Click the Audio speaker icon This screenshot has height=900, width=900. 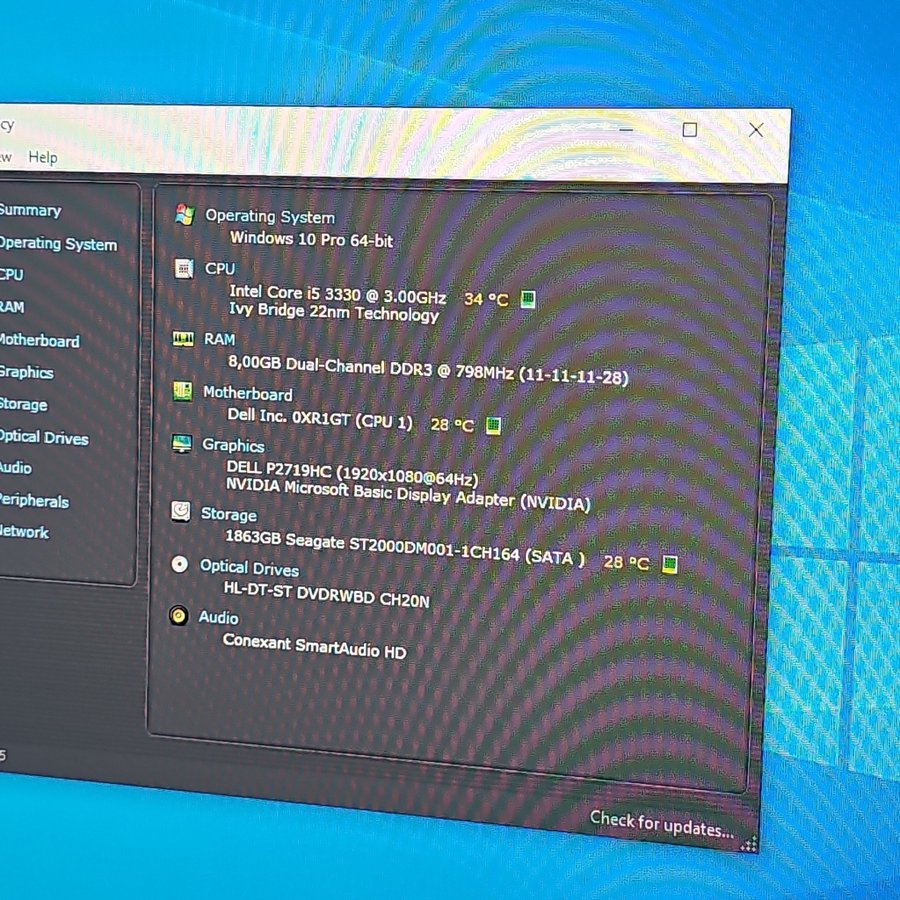[x=179, y=615]
